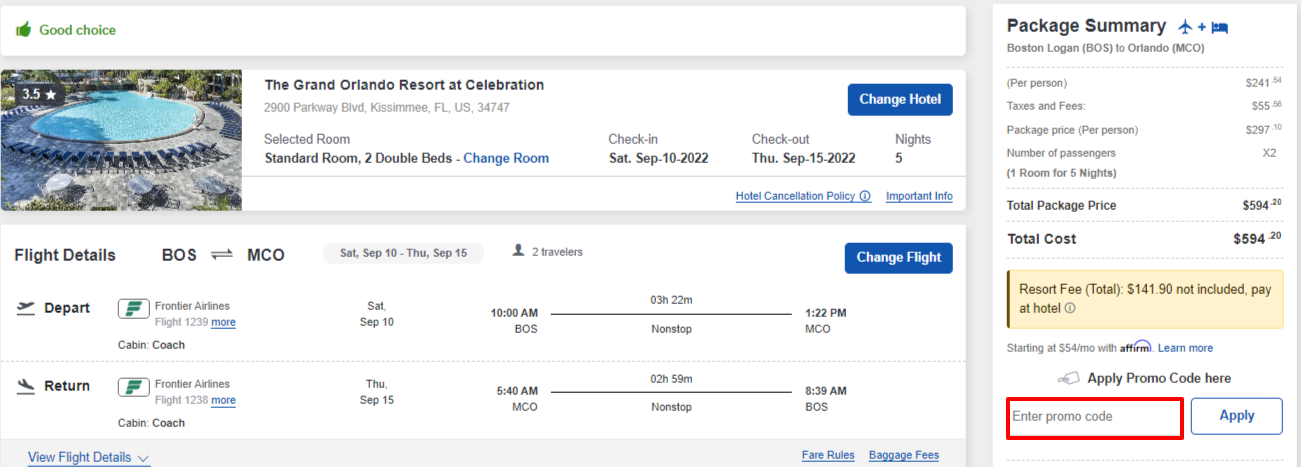1301x467 pixels.
Task: Click the Check-in date Sat. Sep-10-2022
Action: (661, 158)
